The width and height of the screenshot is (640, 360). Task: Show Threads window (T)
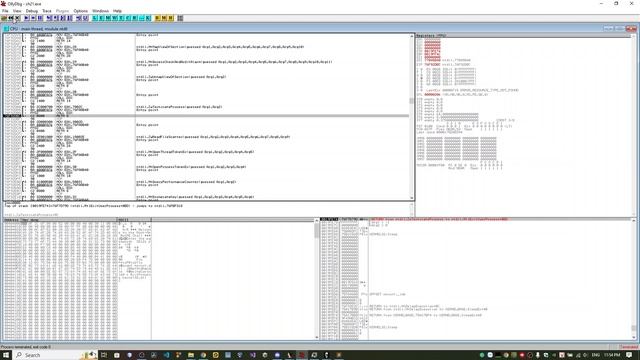coord(121,18)
